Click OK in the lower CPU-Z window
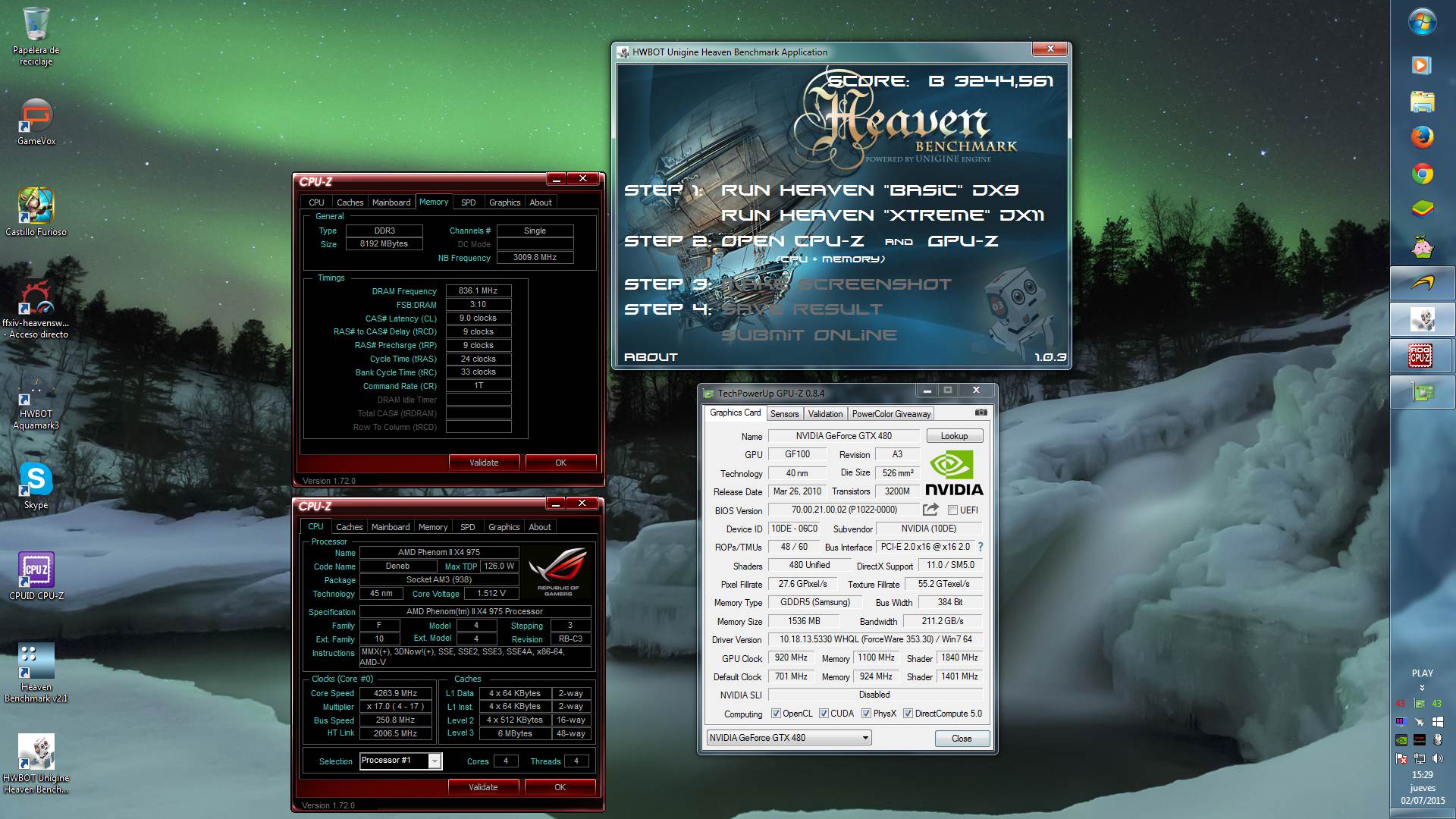 click(x=560, y=787)
